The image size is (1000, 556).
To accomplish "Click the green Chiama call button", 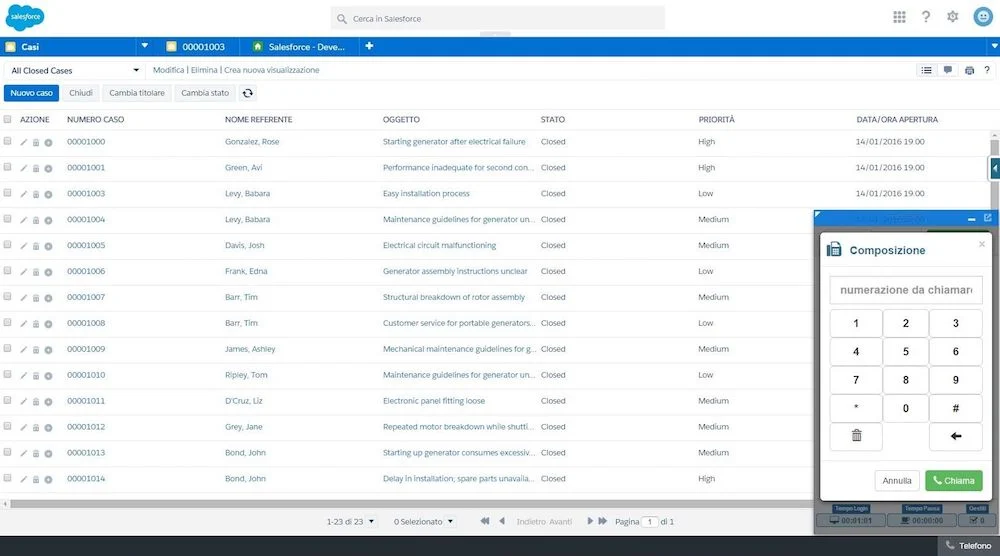I will pyautogui.click(x=953, y=480).
